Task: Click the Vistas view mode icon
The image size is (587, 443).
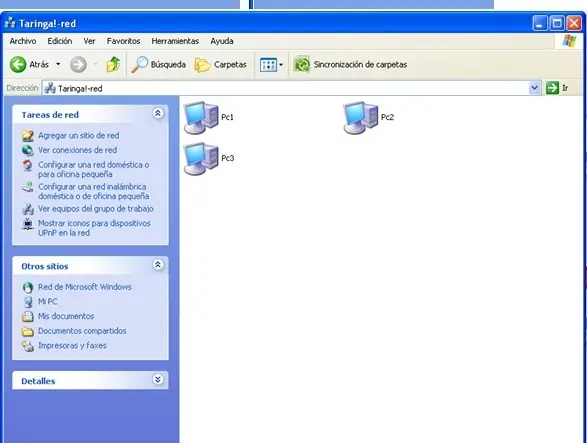Action: click(x=268, y=64)
